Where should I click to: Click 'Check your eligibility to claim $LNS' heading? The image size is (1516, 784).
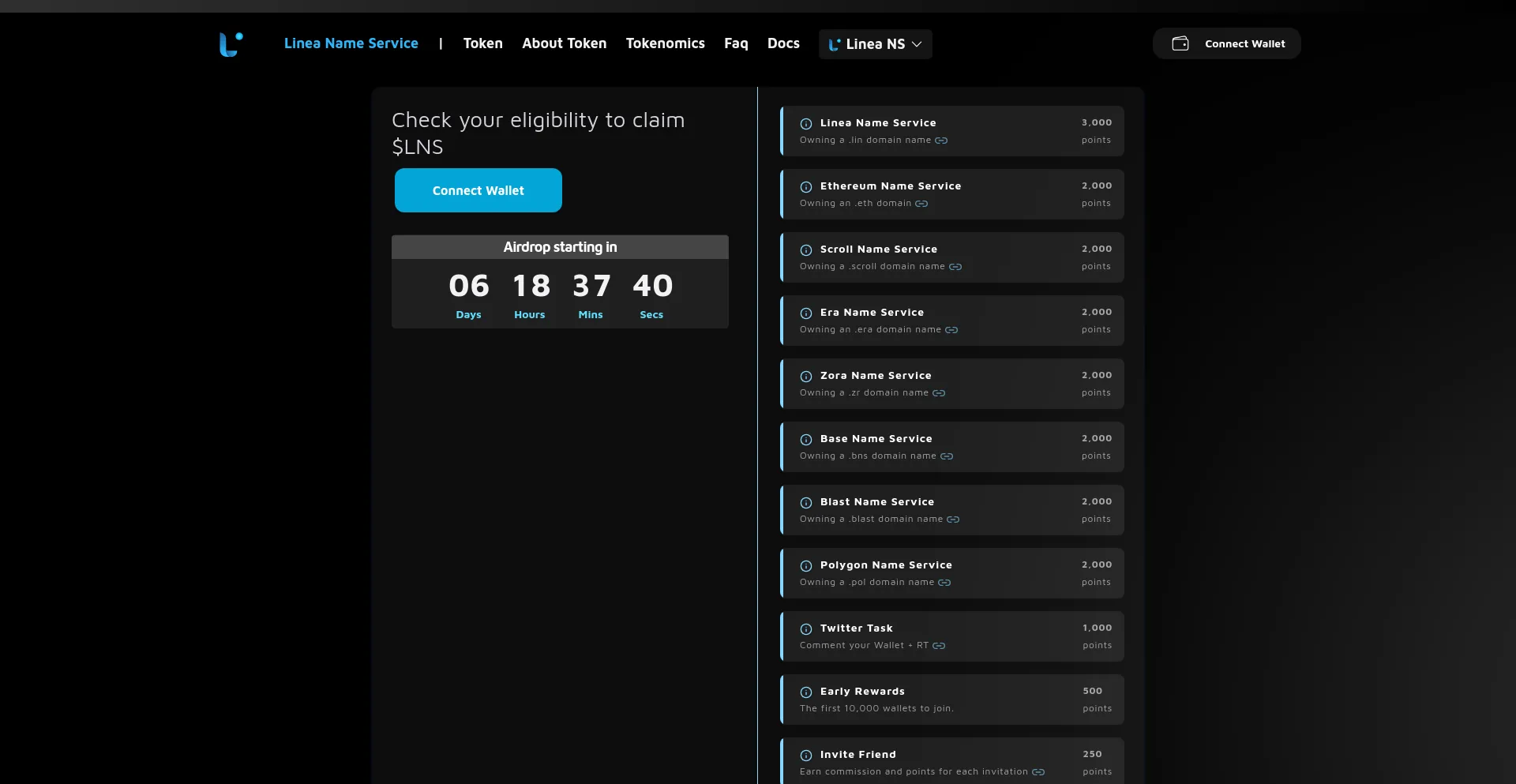pos(538,133)
